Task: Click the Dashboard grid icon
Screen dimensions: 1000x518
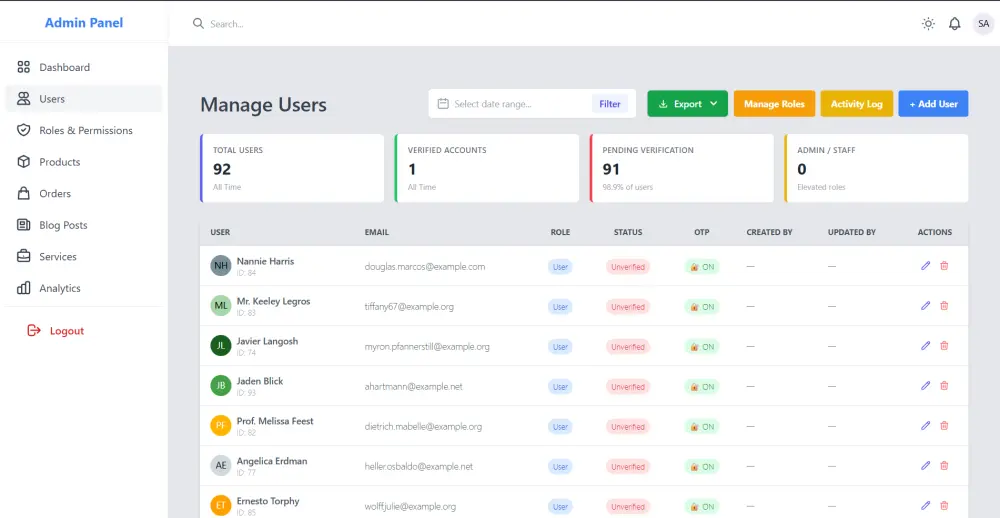Action: (24, 67)
